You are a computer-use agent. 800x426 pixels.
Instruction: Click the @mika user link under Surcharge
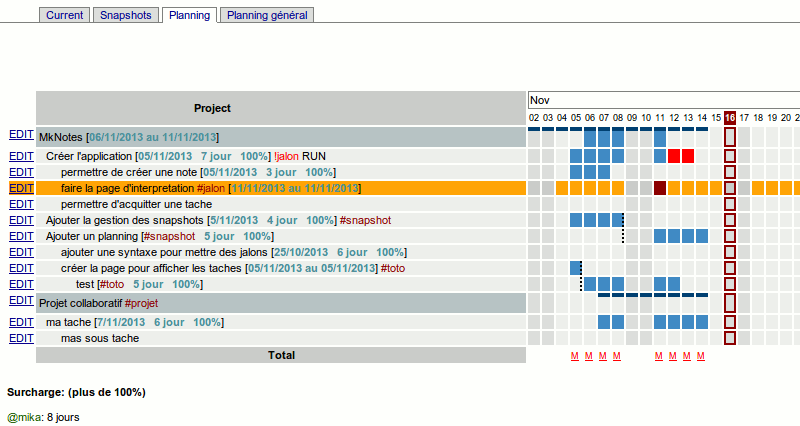click(x=24, y=417)
